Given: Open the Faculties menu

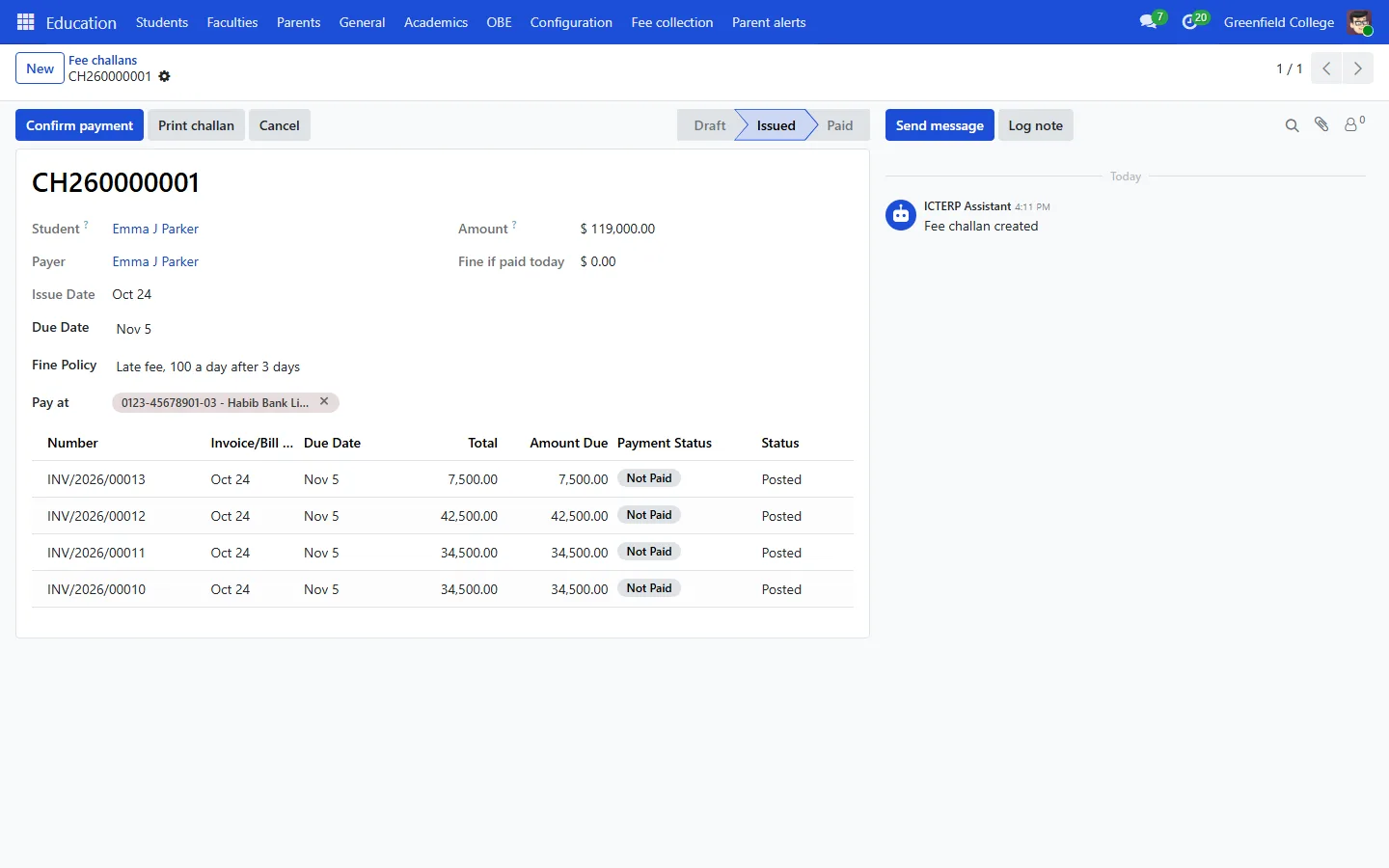Looking at the screenshot, I should (x=232, y=22).
